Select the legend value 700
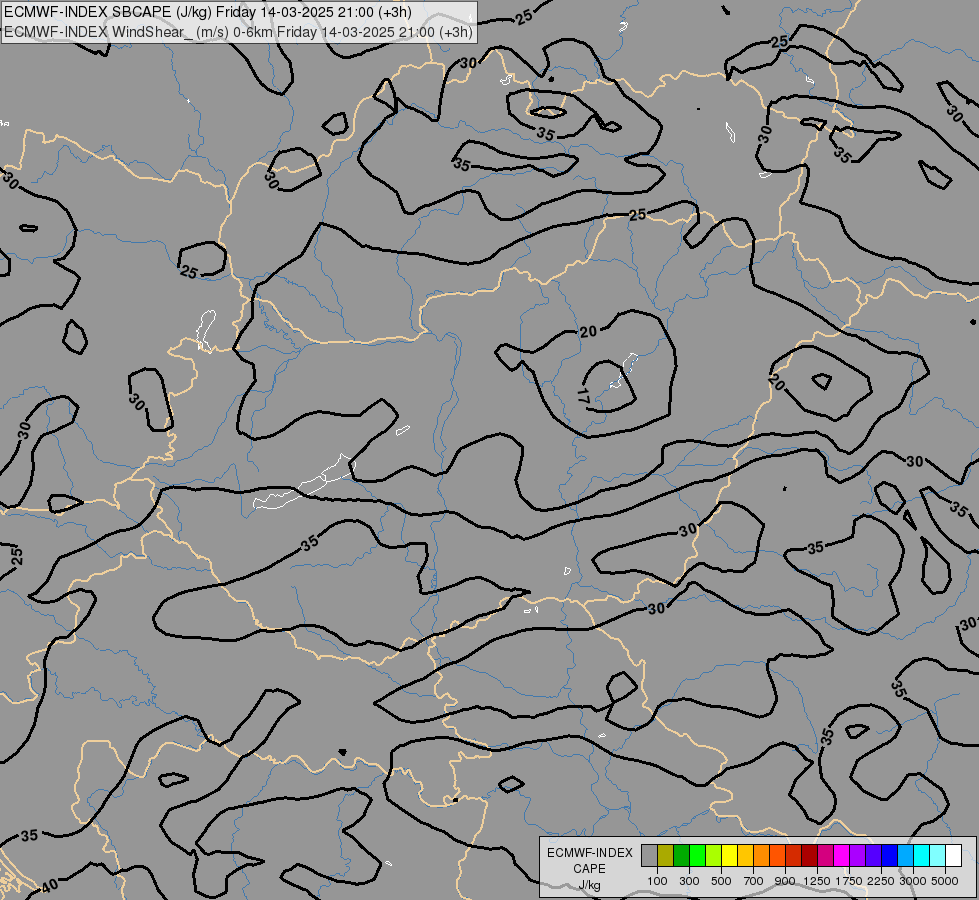Image resolution: width=979 pixels, height=900 pixels. [x=754, y=881]
